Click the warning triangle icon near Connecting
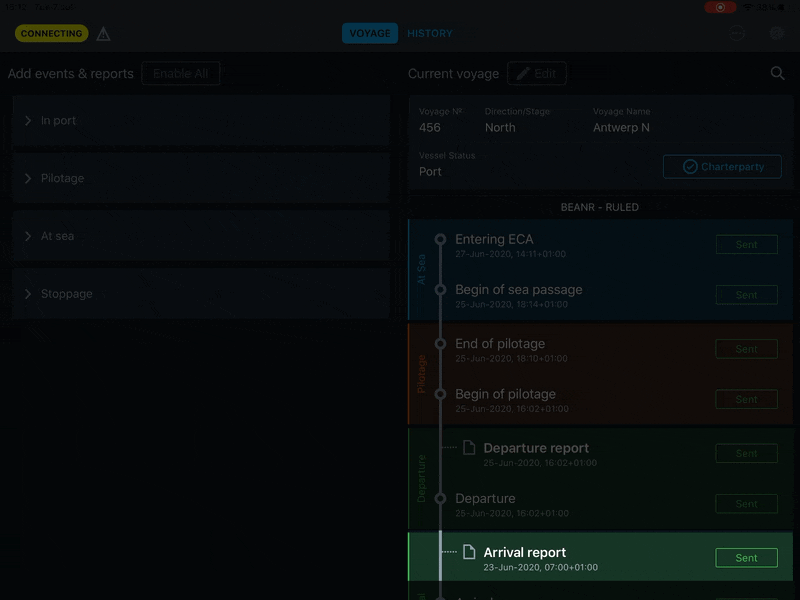Screen dimensions: 800x600 tap(103, 34)
